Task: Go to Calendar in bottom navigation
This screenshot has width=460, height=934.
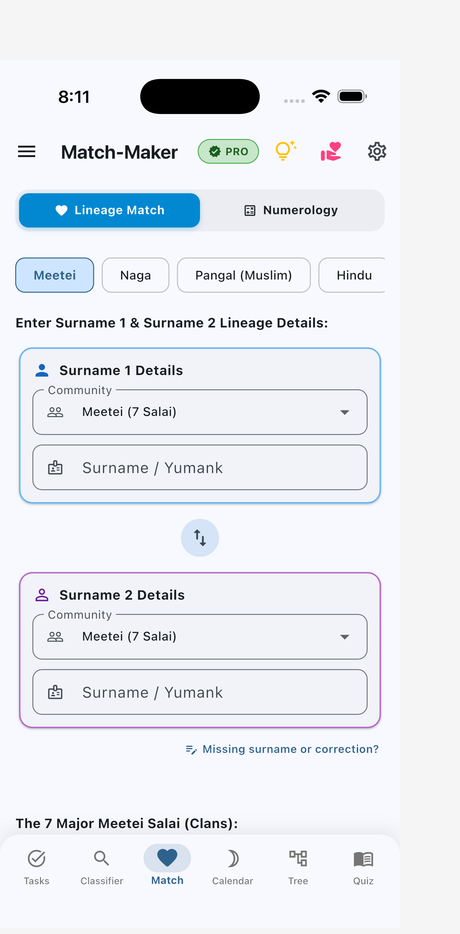Action: click(x=232, y=867)
